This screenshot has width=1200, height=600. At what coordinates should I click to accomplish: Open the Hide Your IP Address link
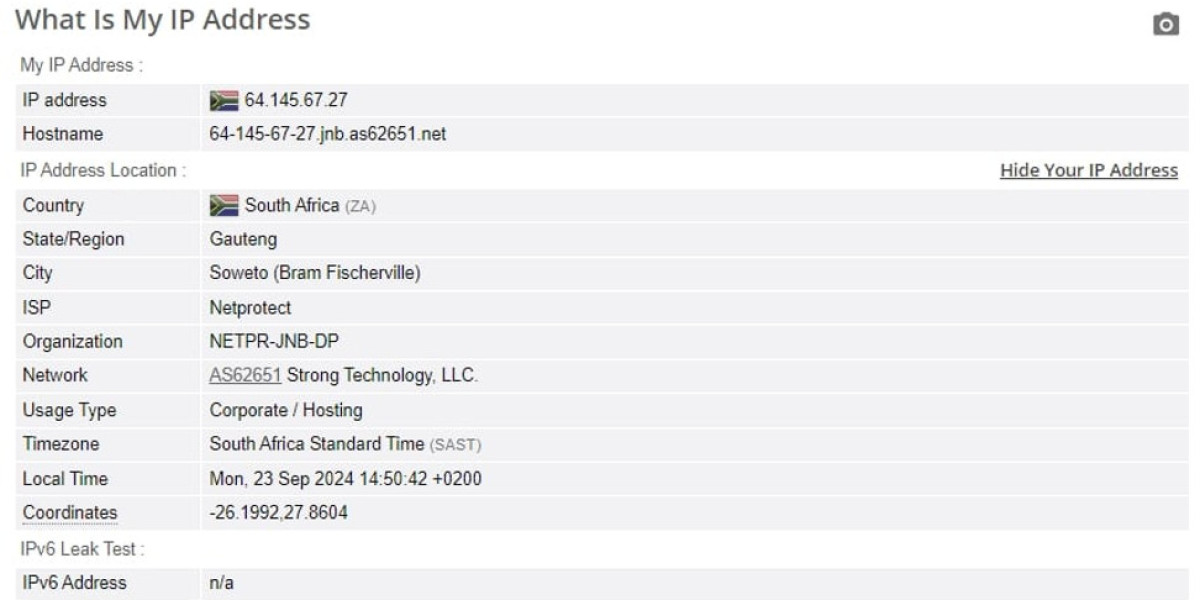(1089, 171)
